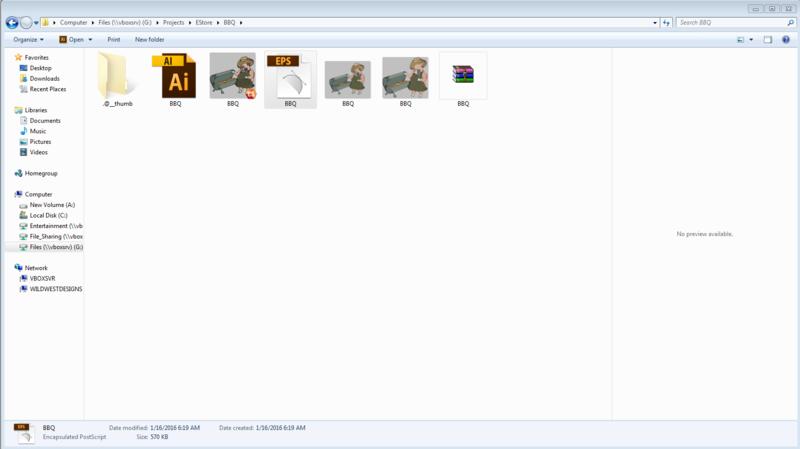Refresh the folder view

(666, 22)
